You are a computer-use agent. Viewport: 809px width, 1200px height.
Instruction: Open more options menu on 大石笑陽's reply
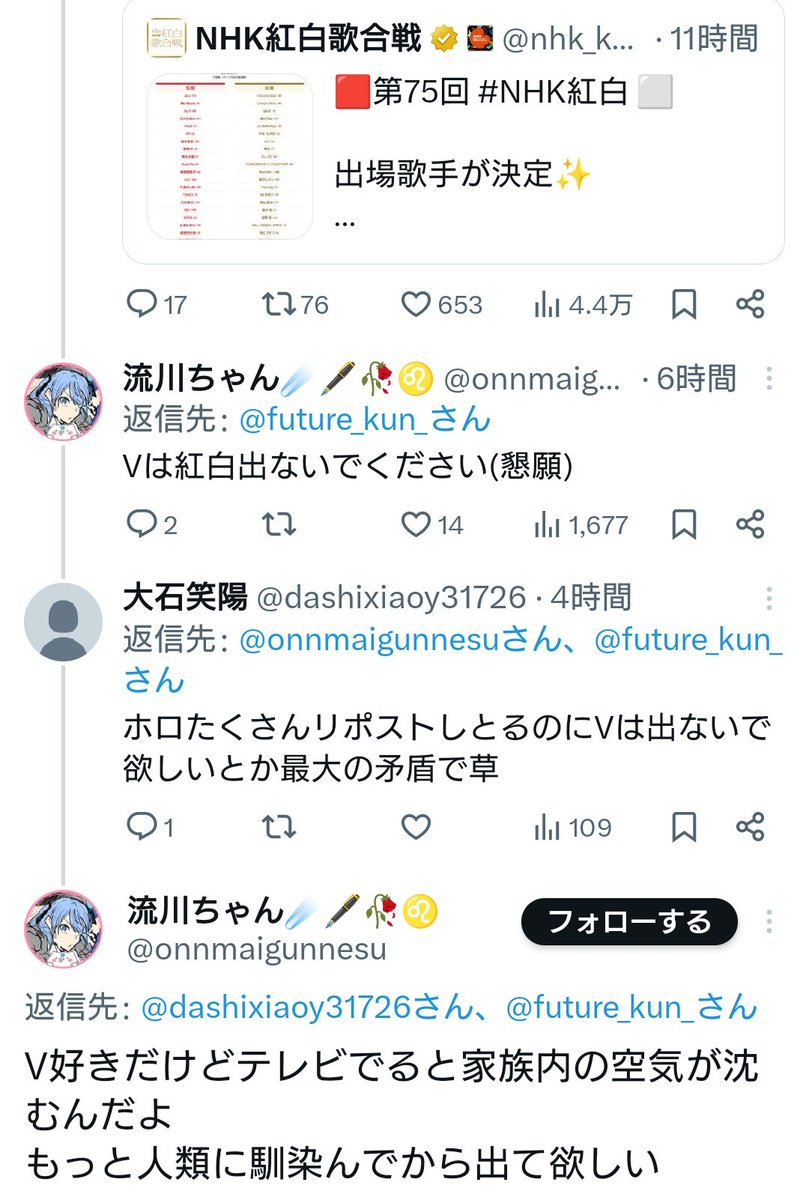tap(769, 598)
